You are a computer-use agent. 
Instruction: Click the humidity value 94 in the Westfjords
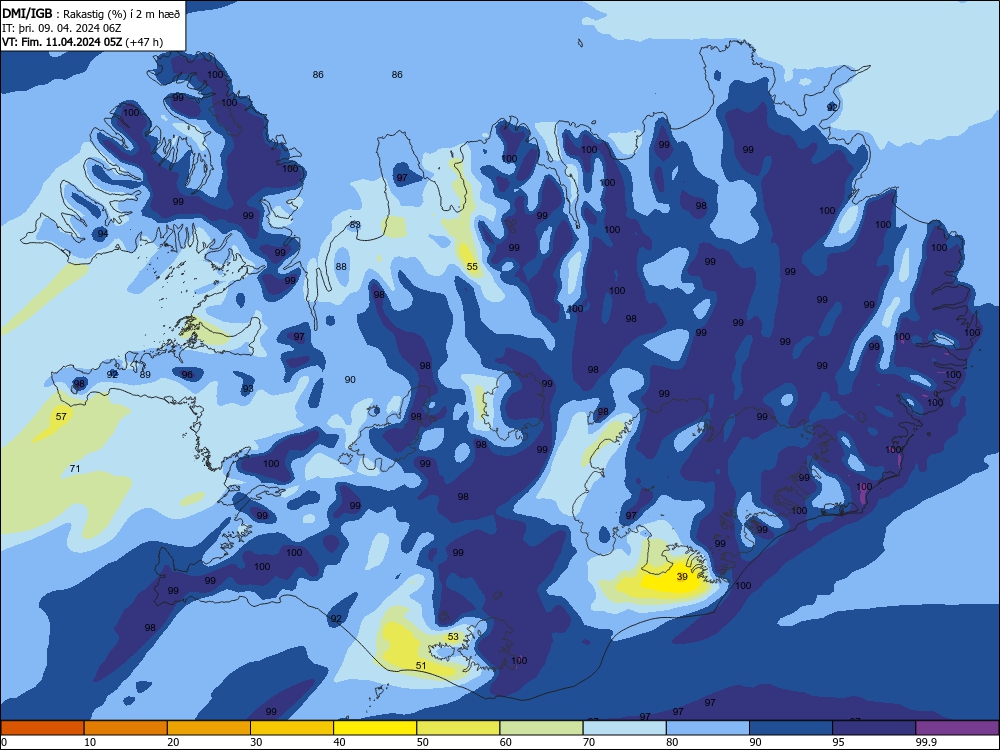(103, 233)
